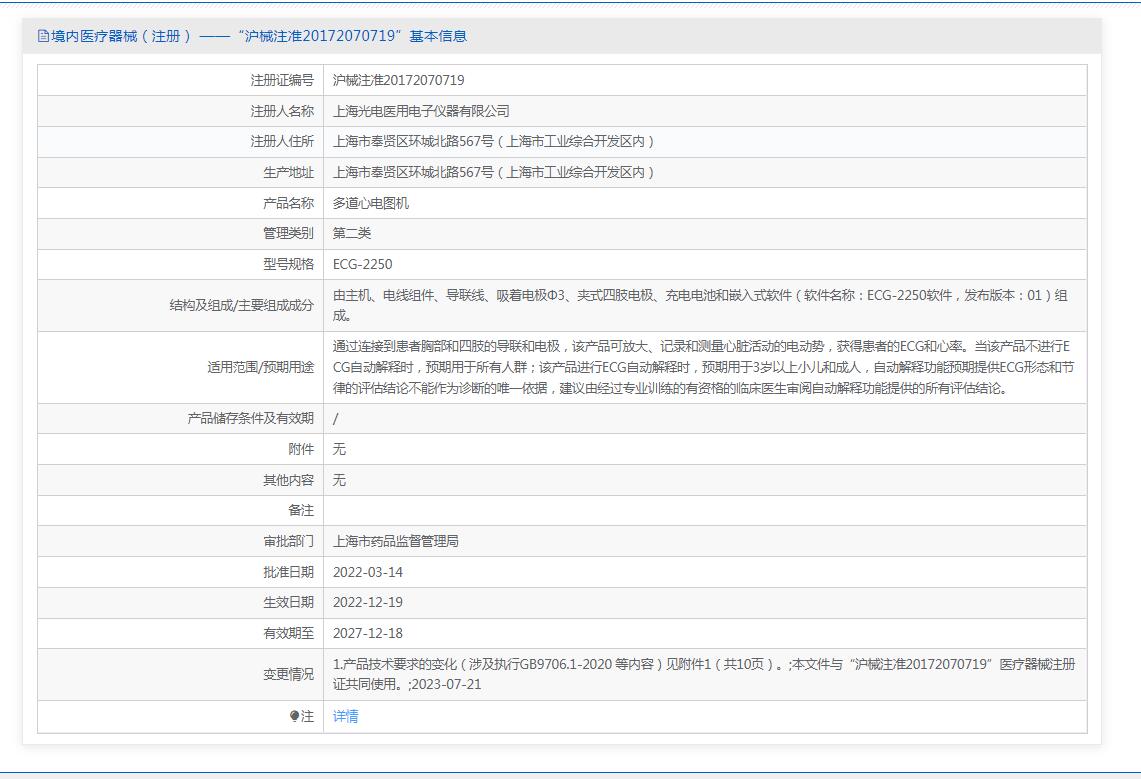Click the document icon in the header title
This screenshot has width=1141, height=779.
coord(43,36)
